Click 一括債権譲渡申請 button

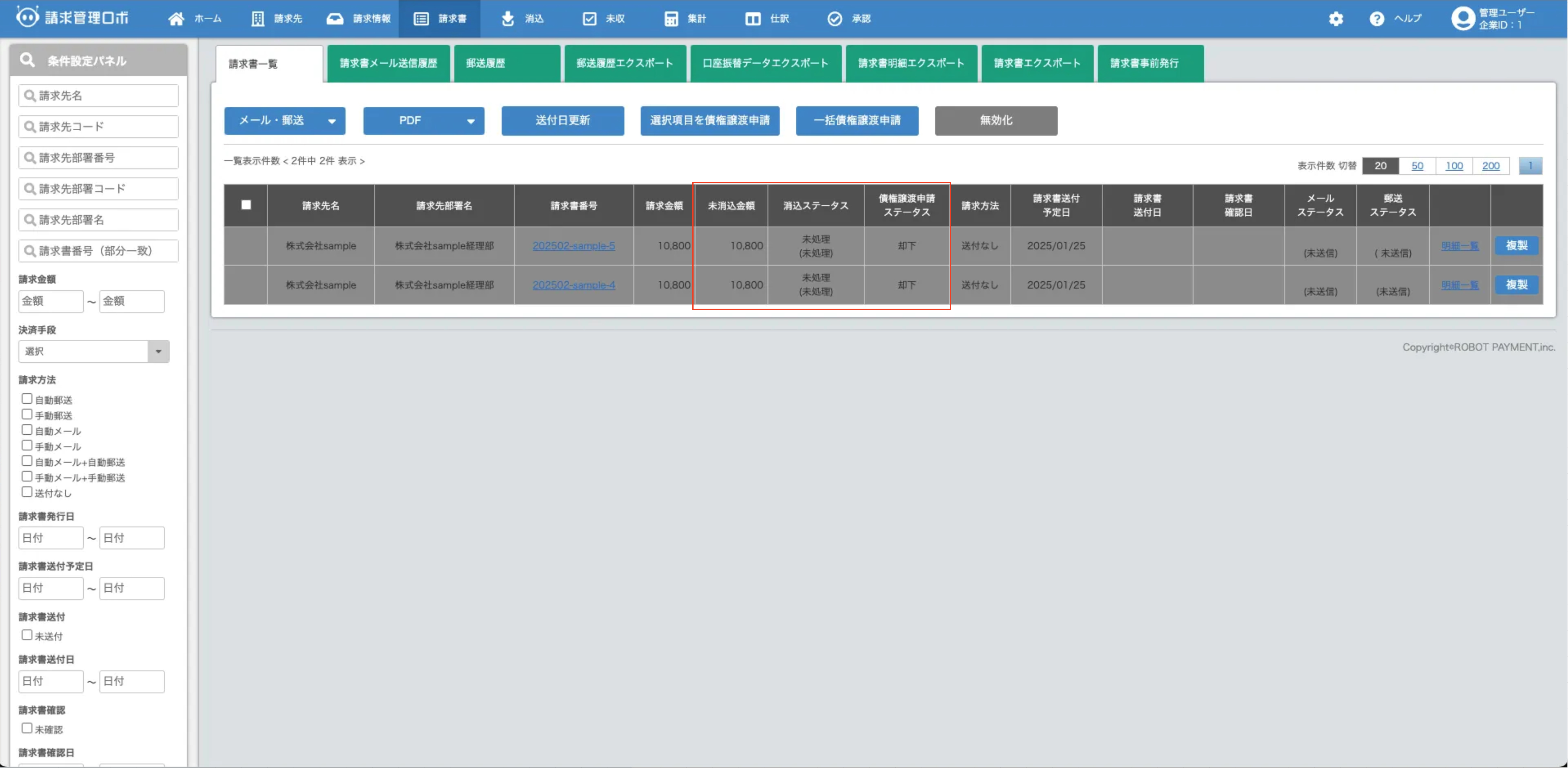(857, 121)
